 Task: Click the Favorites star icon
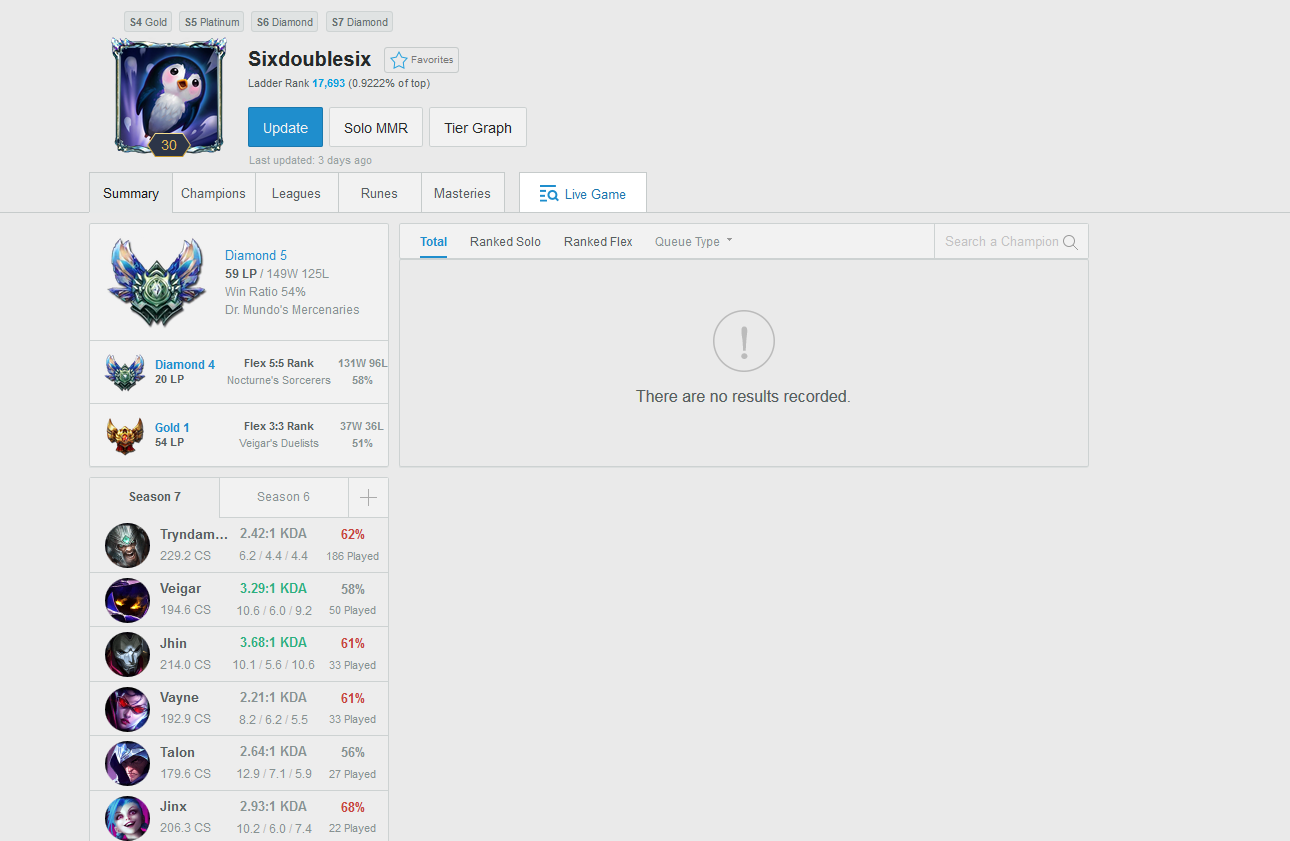click(x=398, y=60)
